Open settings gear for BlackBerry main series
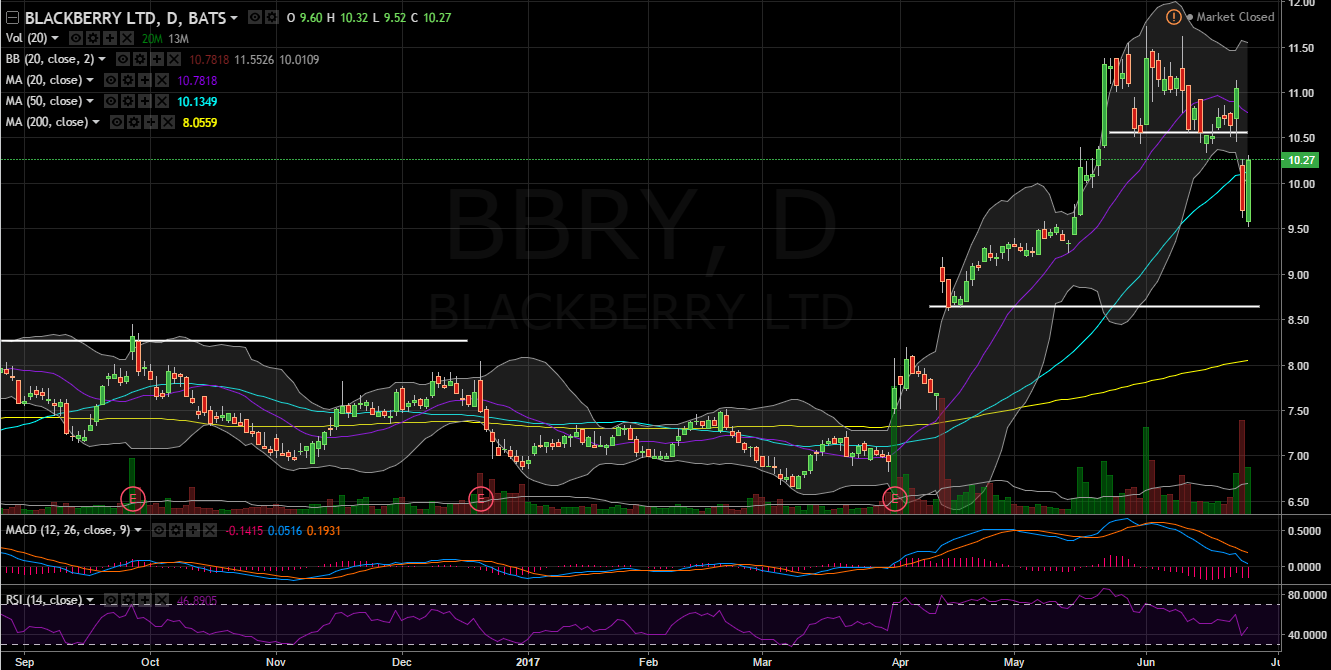The image size is (1331, 670). pos(271,18)
